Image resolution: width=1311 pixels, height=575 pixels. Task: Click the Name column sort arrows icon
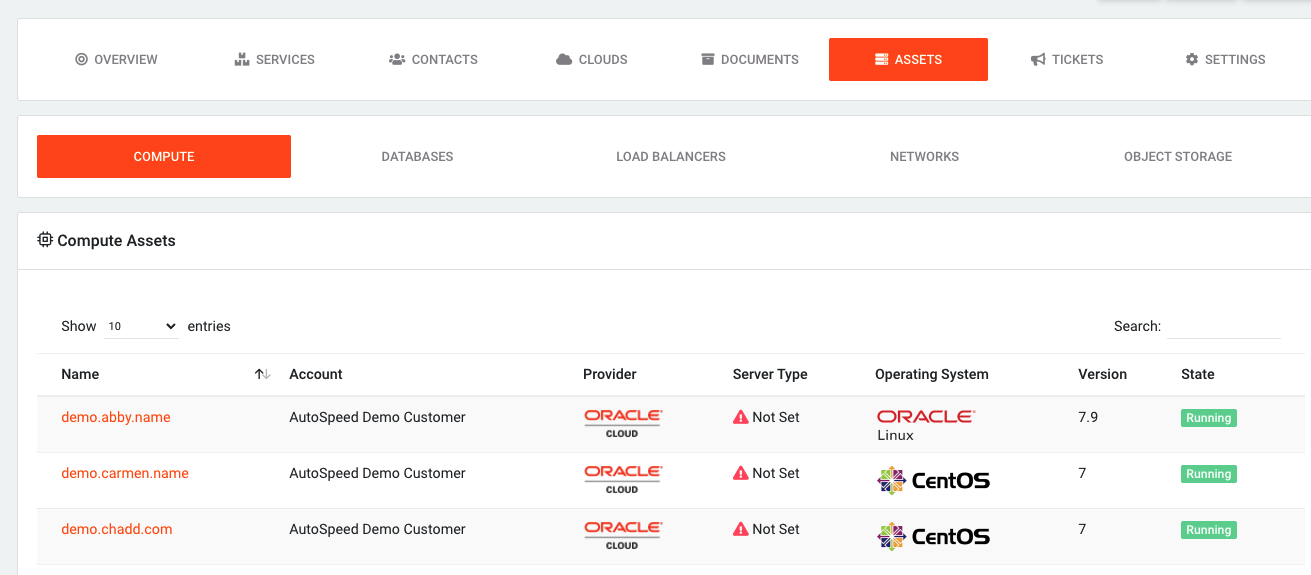tap(262, 374)
